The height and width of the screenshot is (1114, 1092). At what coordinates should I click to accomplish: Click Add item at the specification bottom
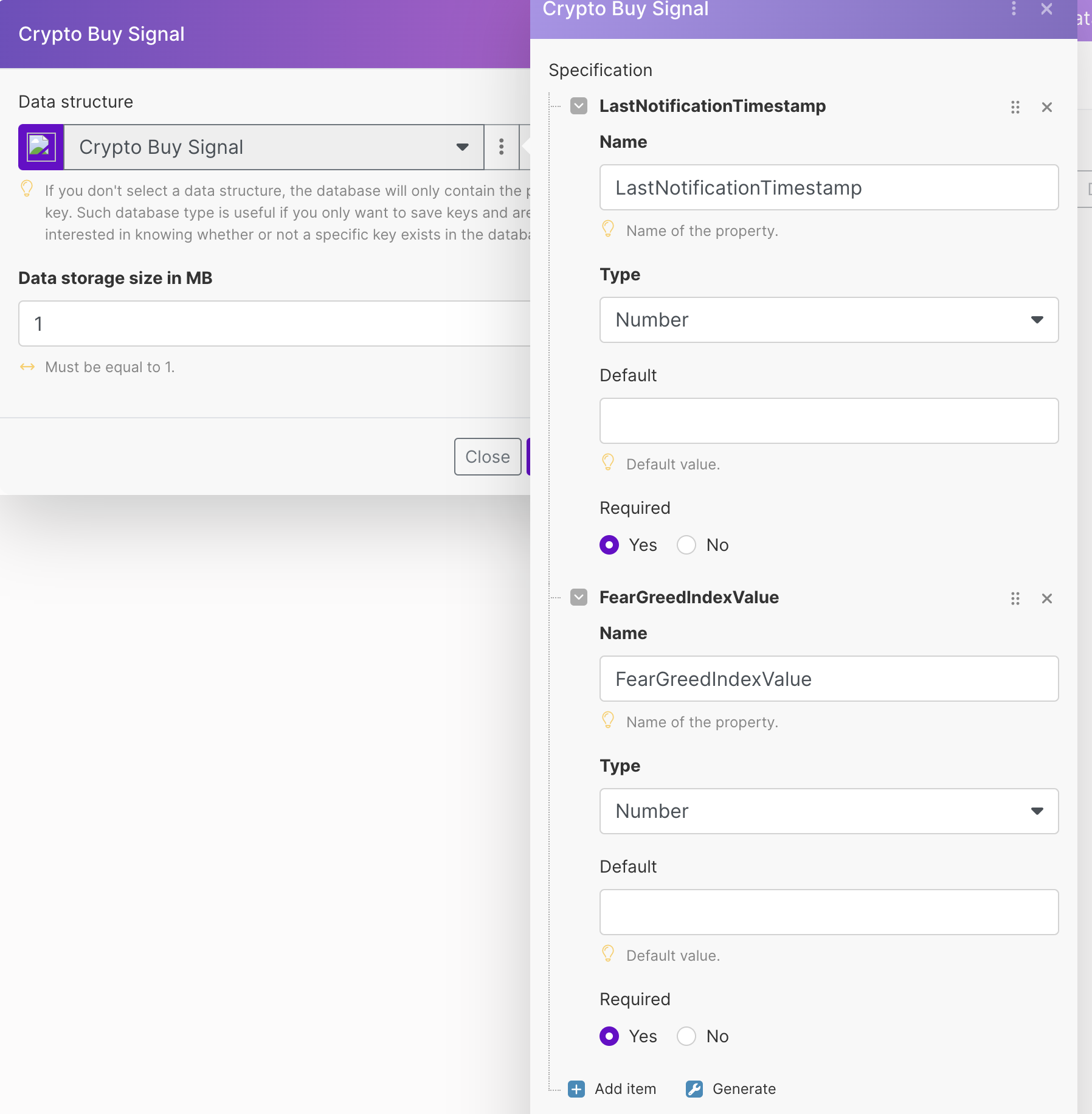612,1089
